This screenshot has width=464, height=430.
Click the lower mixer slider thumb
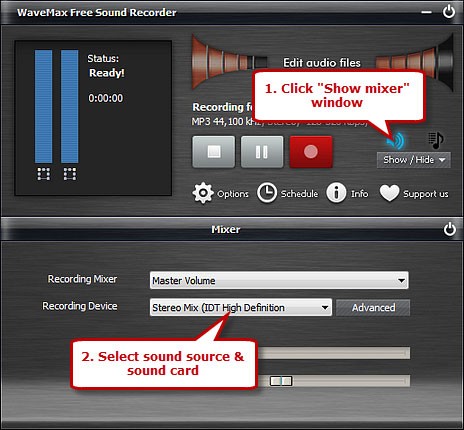pyautogui.click(x=281, y=381)
